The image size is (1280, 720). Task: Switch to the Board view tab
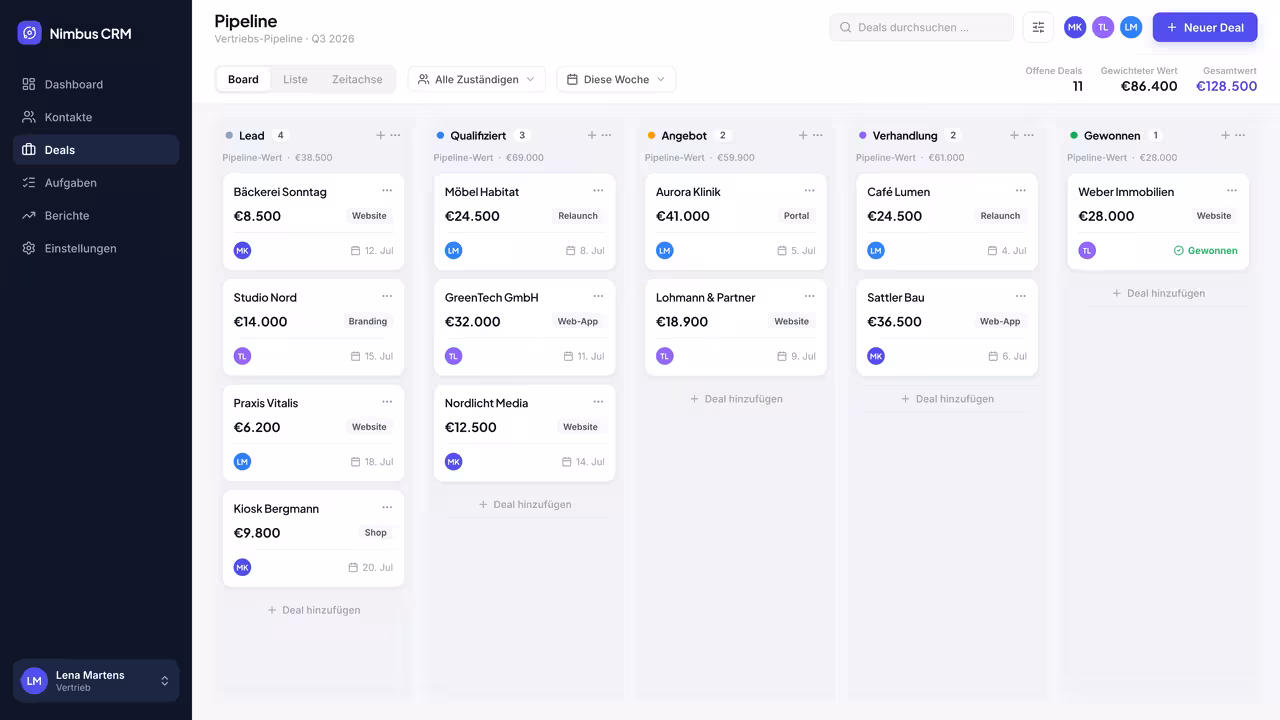(243, 79)
